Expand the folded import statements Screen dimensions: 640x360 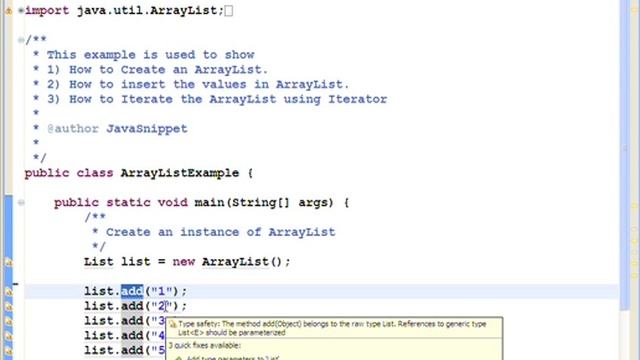[20, 11]
